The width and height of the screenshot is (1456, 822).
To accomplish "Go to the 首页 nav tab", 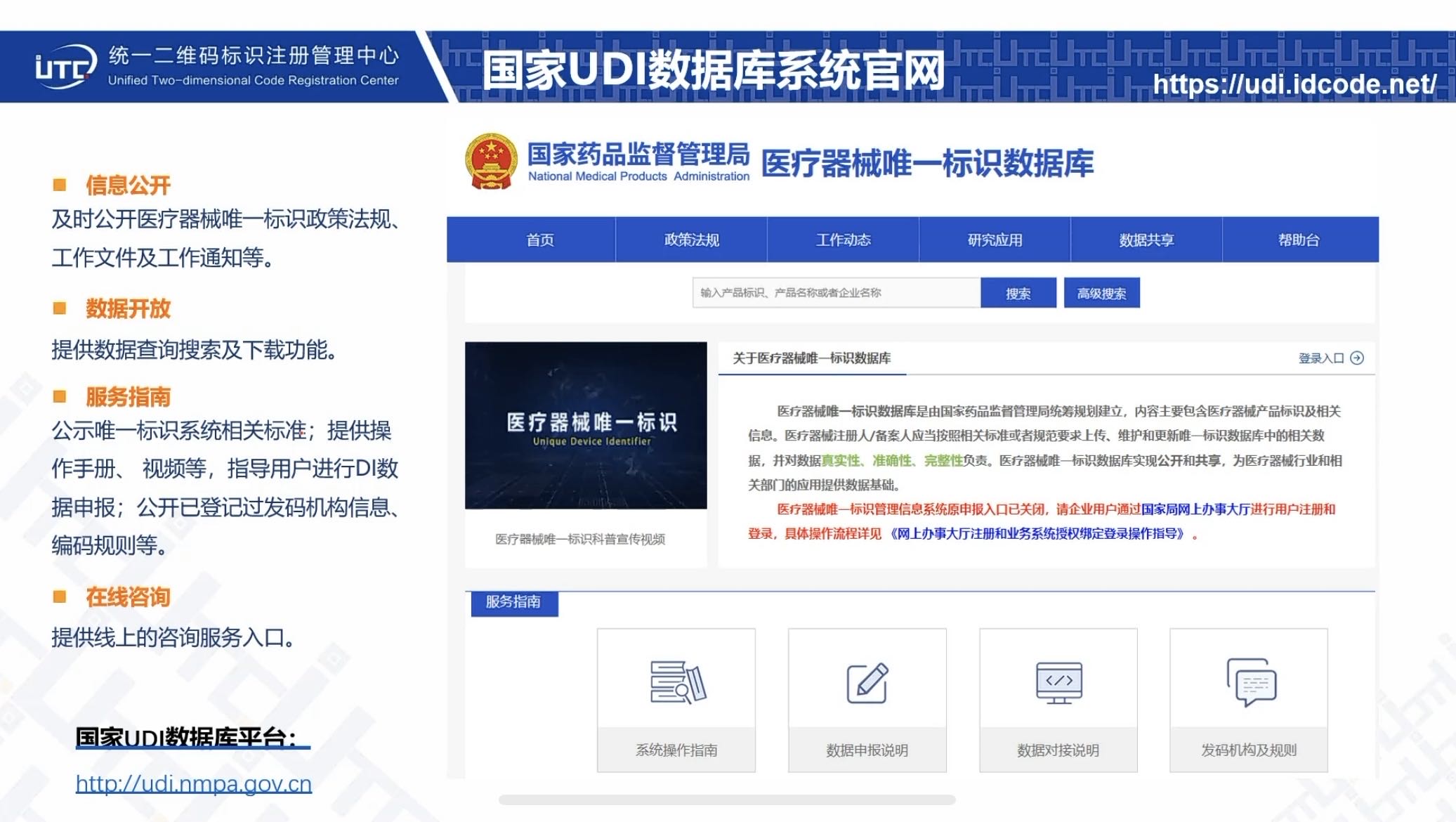I will pyautogui.click(x=539, y=240).
